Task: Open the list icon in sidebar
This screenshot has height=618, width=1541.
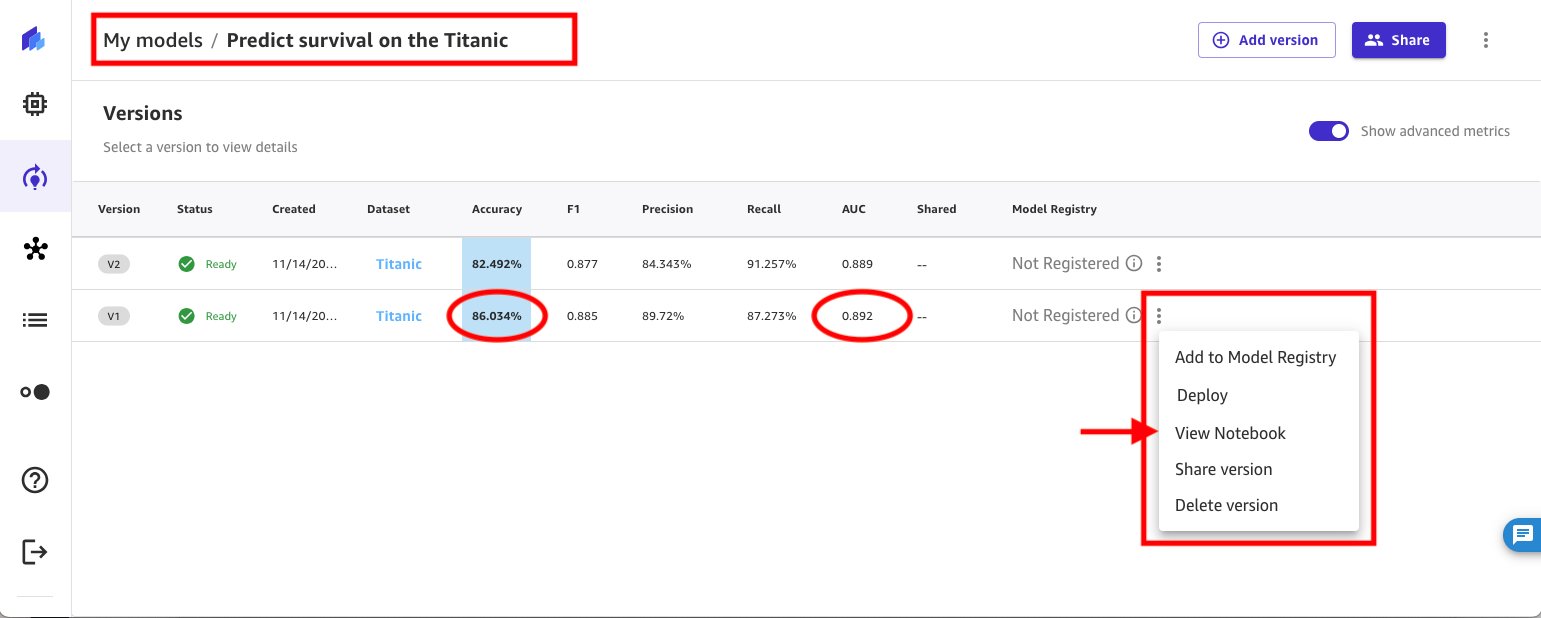Action: 35,320
